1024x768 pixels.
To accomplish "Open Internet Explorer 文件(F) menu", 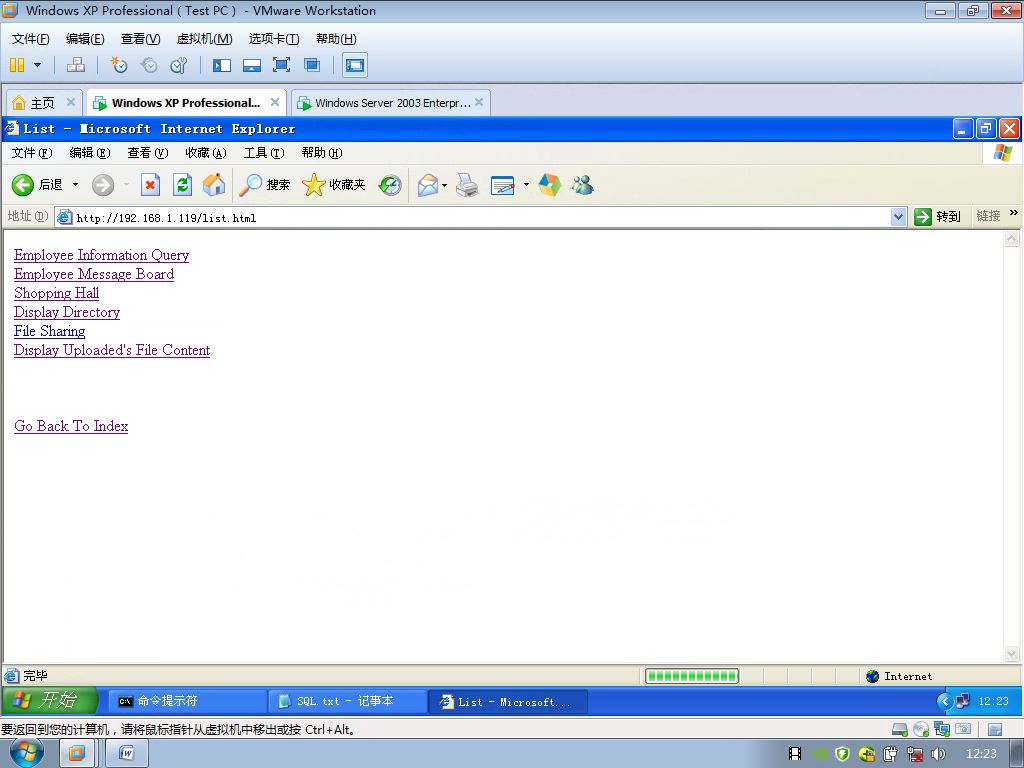I will [32, 153].
